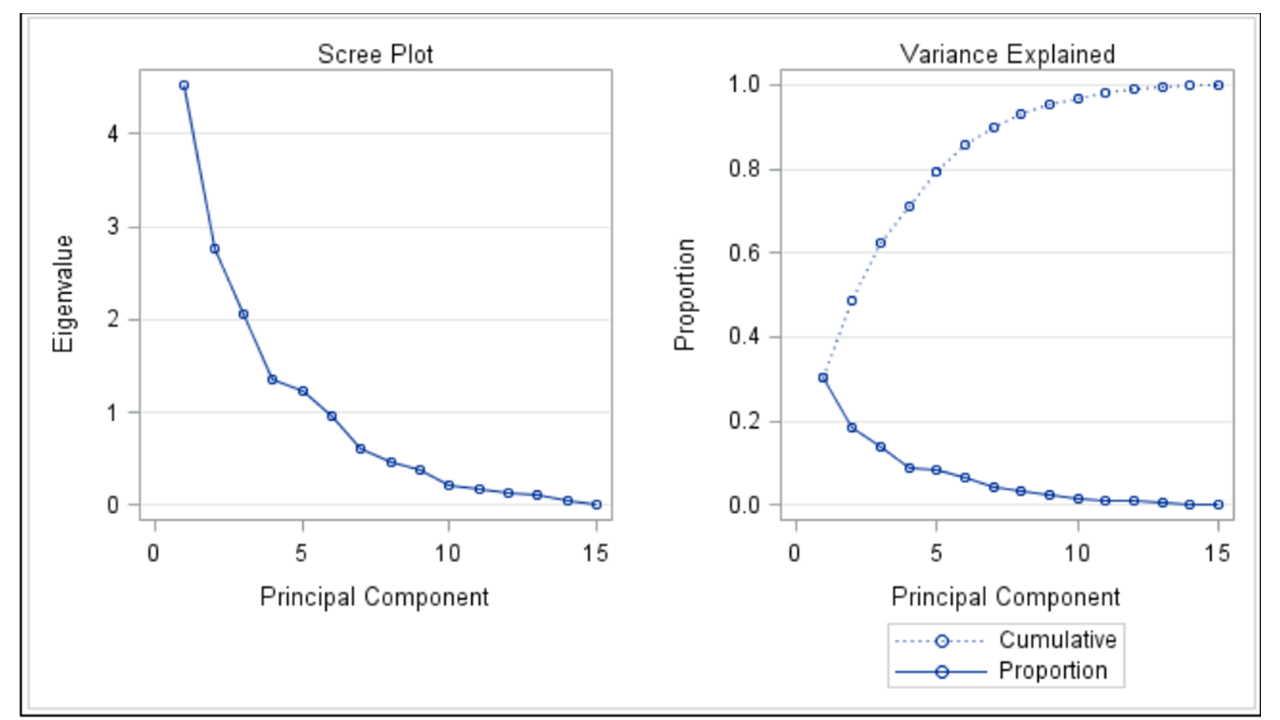The width and height of the screenshot is (1280, 720).
Task: Select the last Scree Plot point at component 15
Action: [596, 505]
